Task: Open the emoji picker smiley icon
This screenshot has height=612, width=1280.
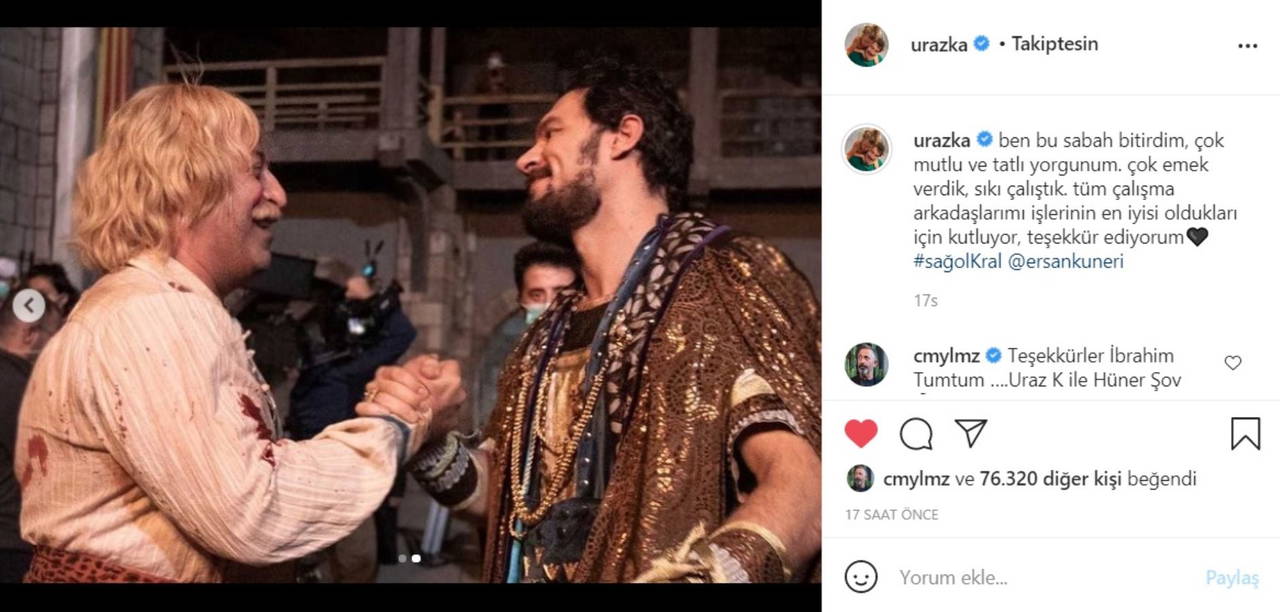Action: (x=861, y=577)
